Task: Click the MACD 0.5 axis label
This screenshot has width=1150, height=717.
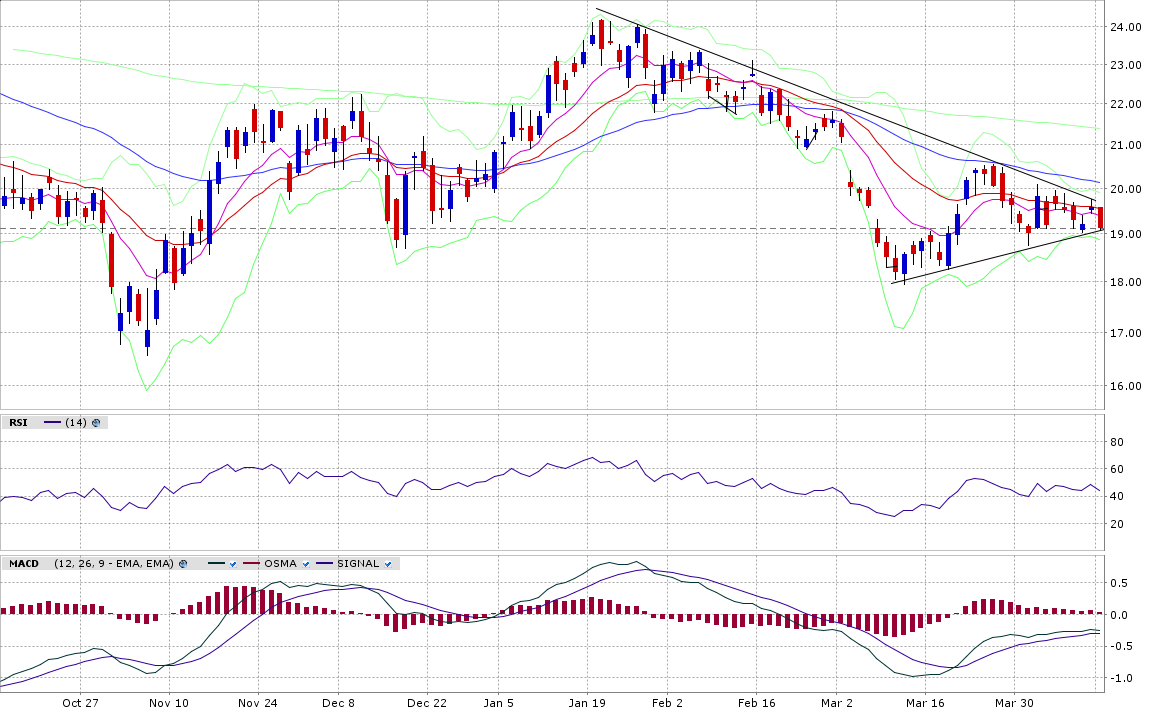Action: coord(1120,583)
